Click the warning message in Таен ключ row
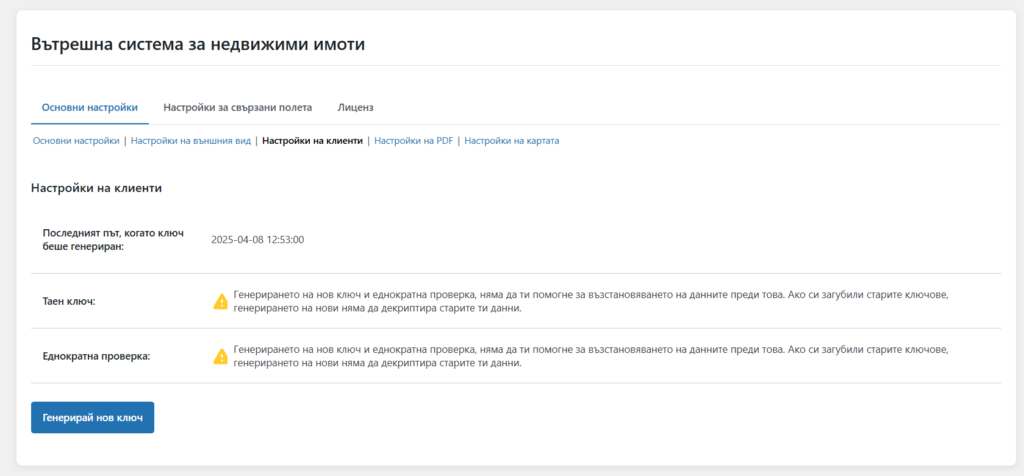Image resolution: width=1024 pixels, height=476 pixels. click(x=590, y=301)
